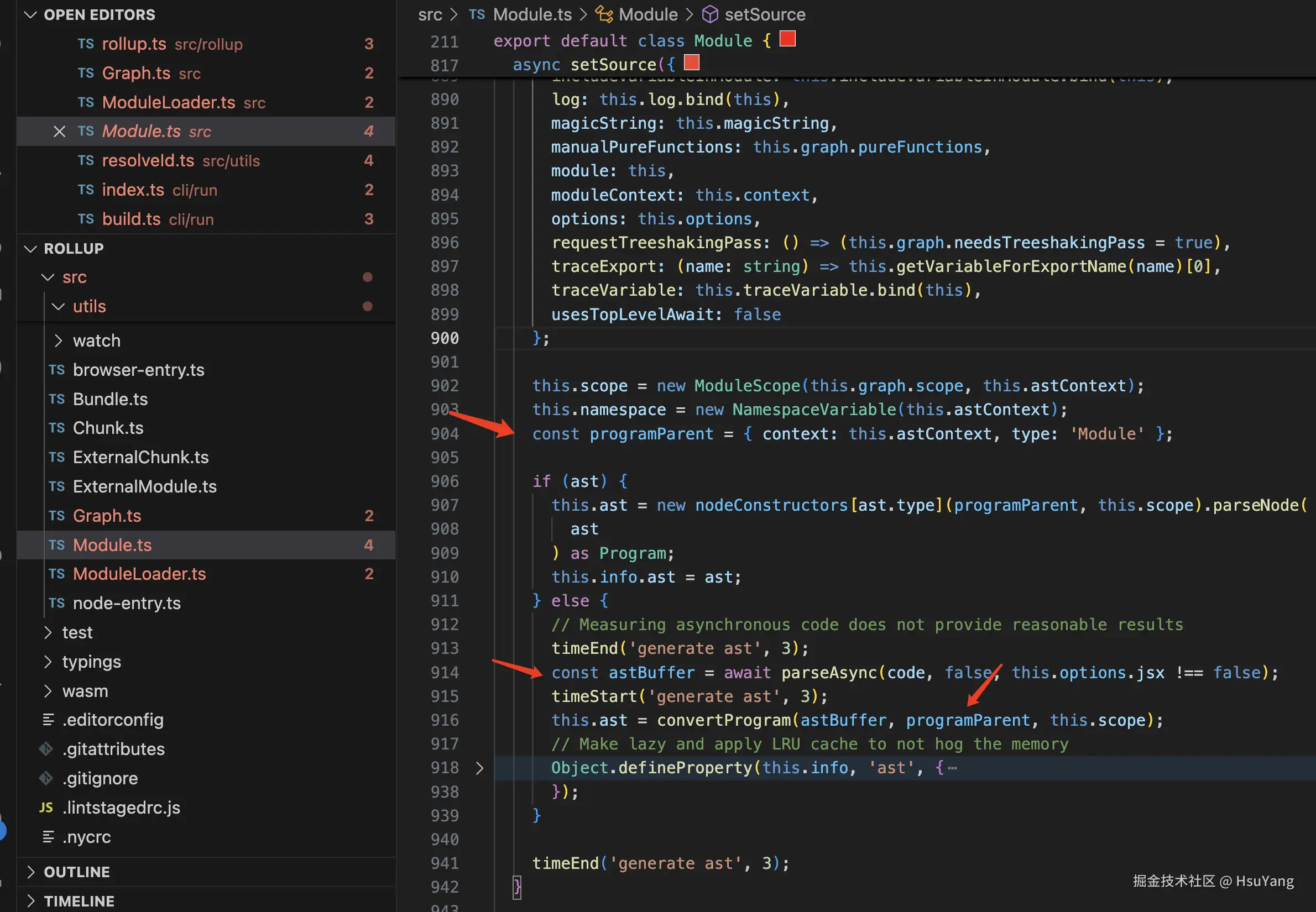Open resolveId.ts from open editors

pos(148,161)
